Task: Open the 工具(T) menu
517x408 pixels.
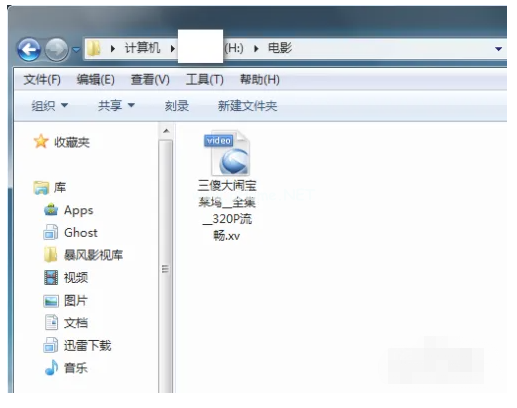Action: coord(204,80)
